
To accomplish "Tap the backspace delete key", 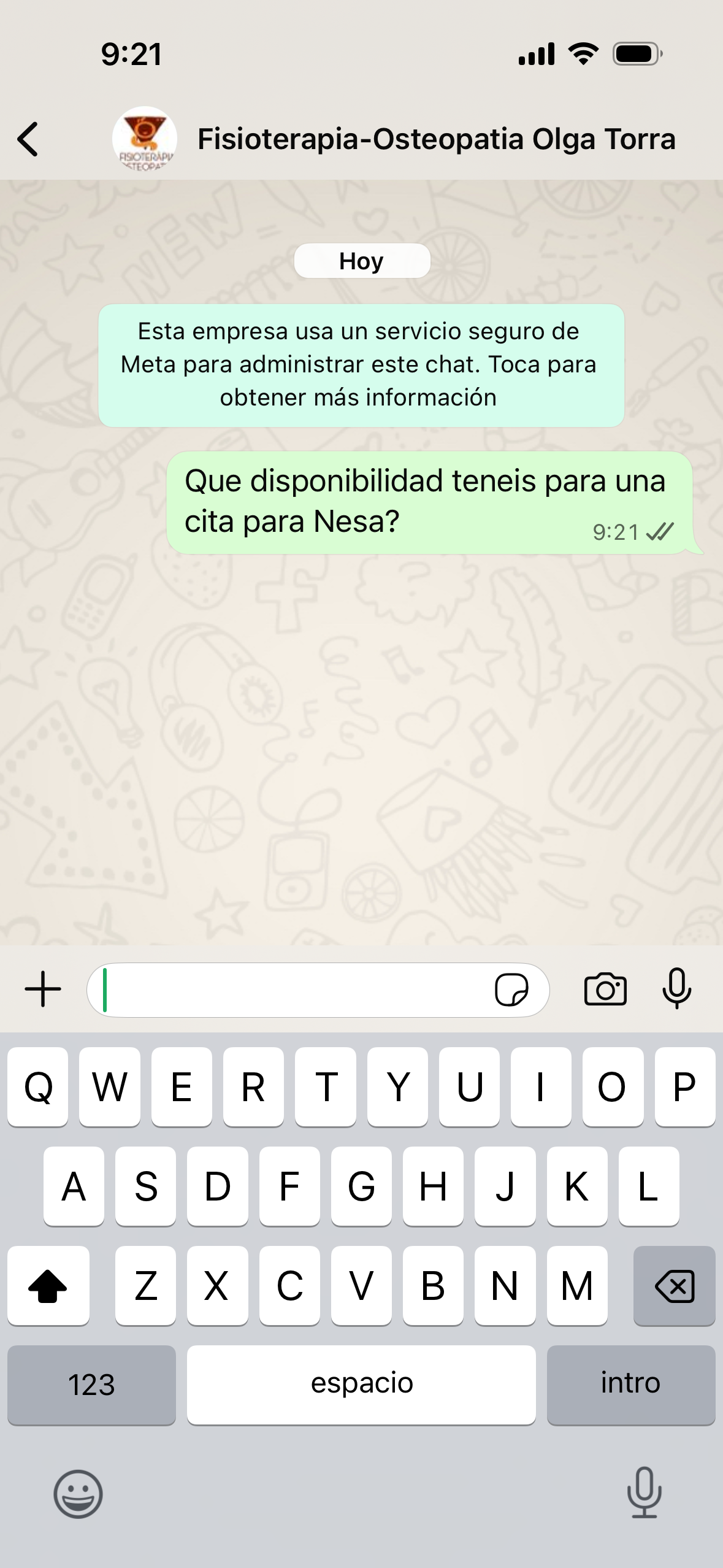I will (674, 1286).
